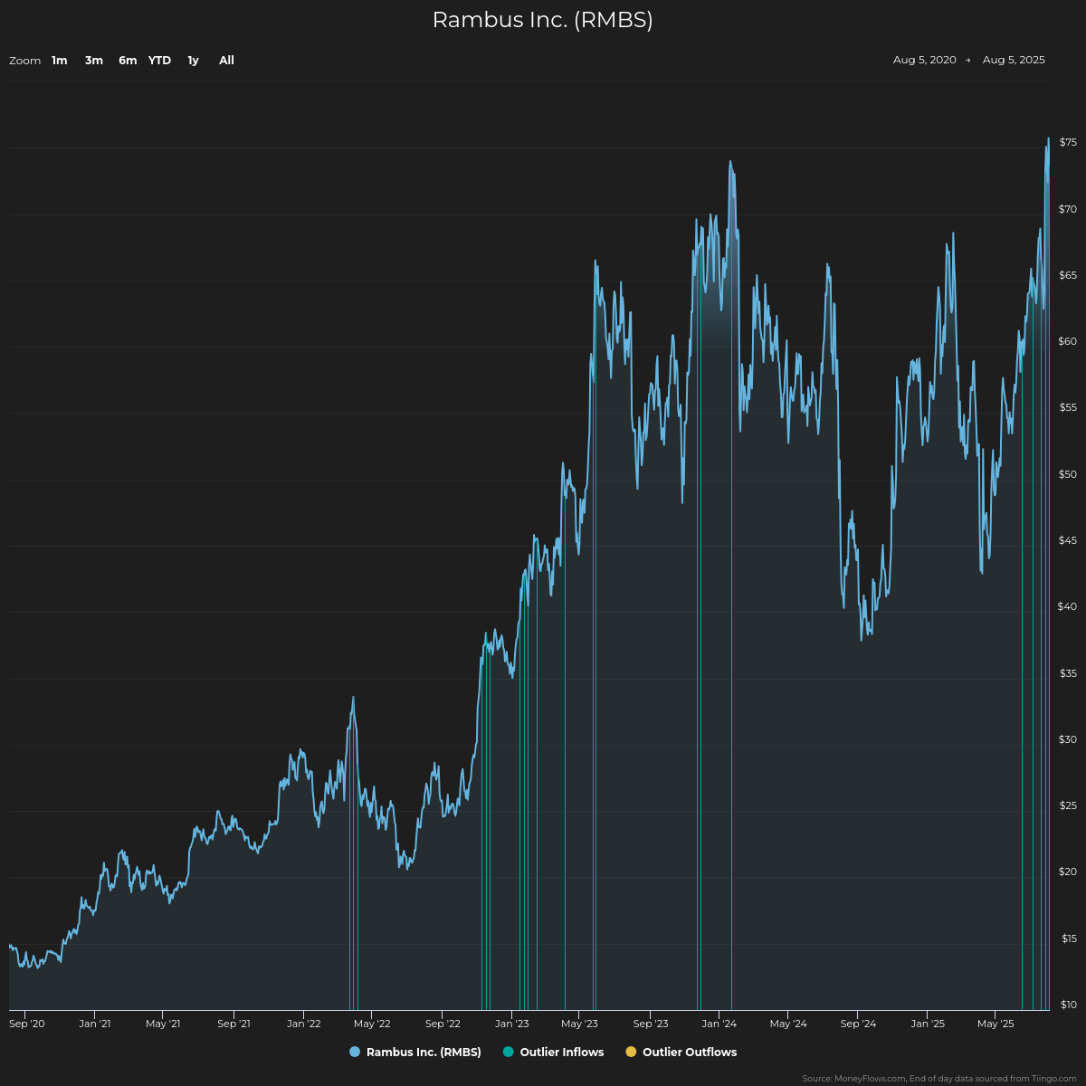
Task: Click the $65 y-axis label
Action: pos(1068,276)
